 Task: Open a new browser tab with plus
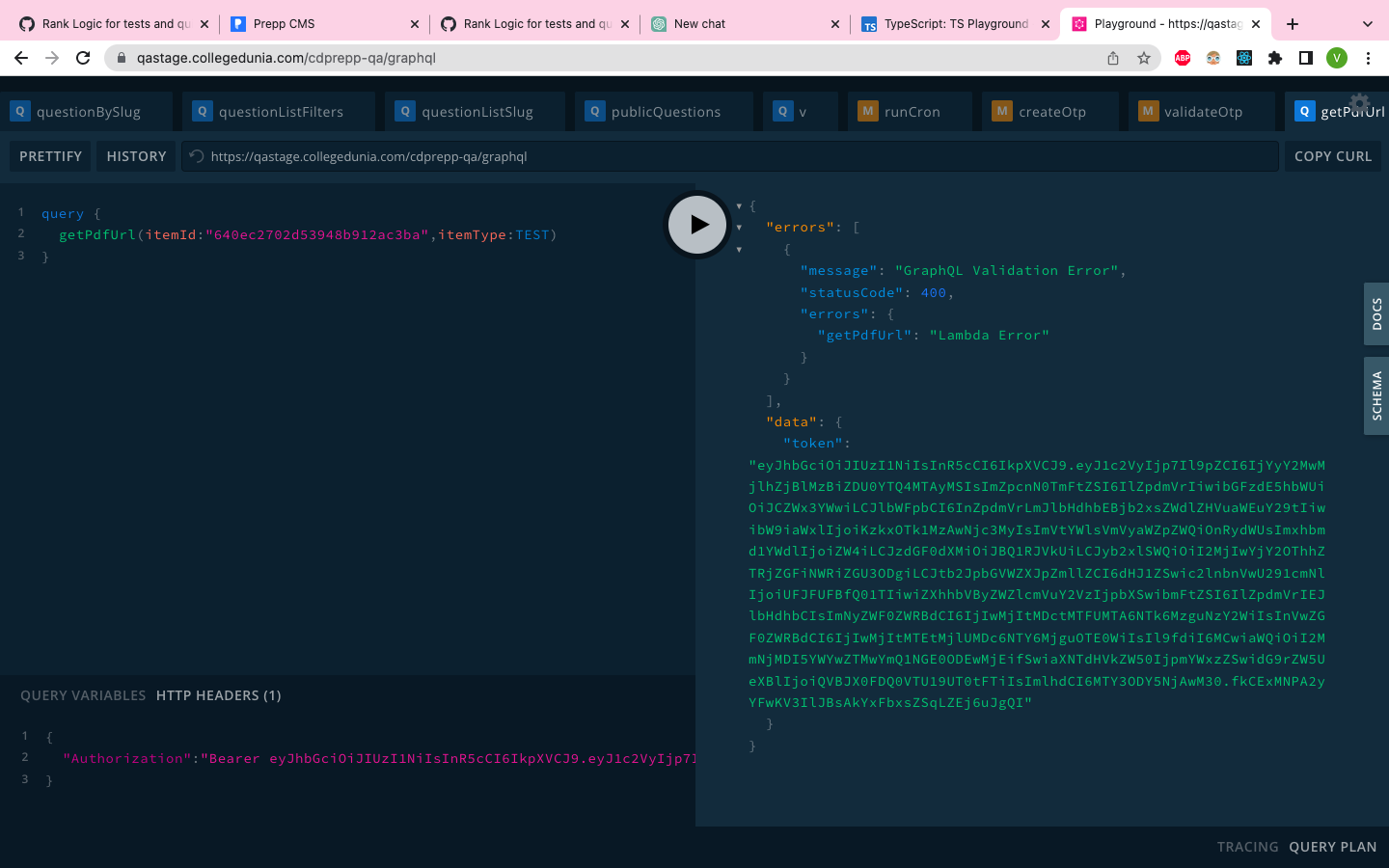[1293, 24]
